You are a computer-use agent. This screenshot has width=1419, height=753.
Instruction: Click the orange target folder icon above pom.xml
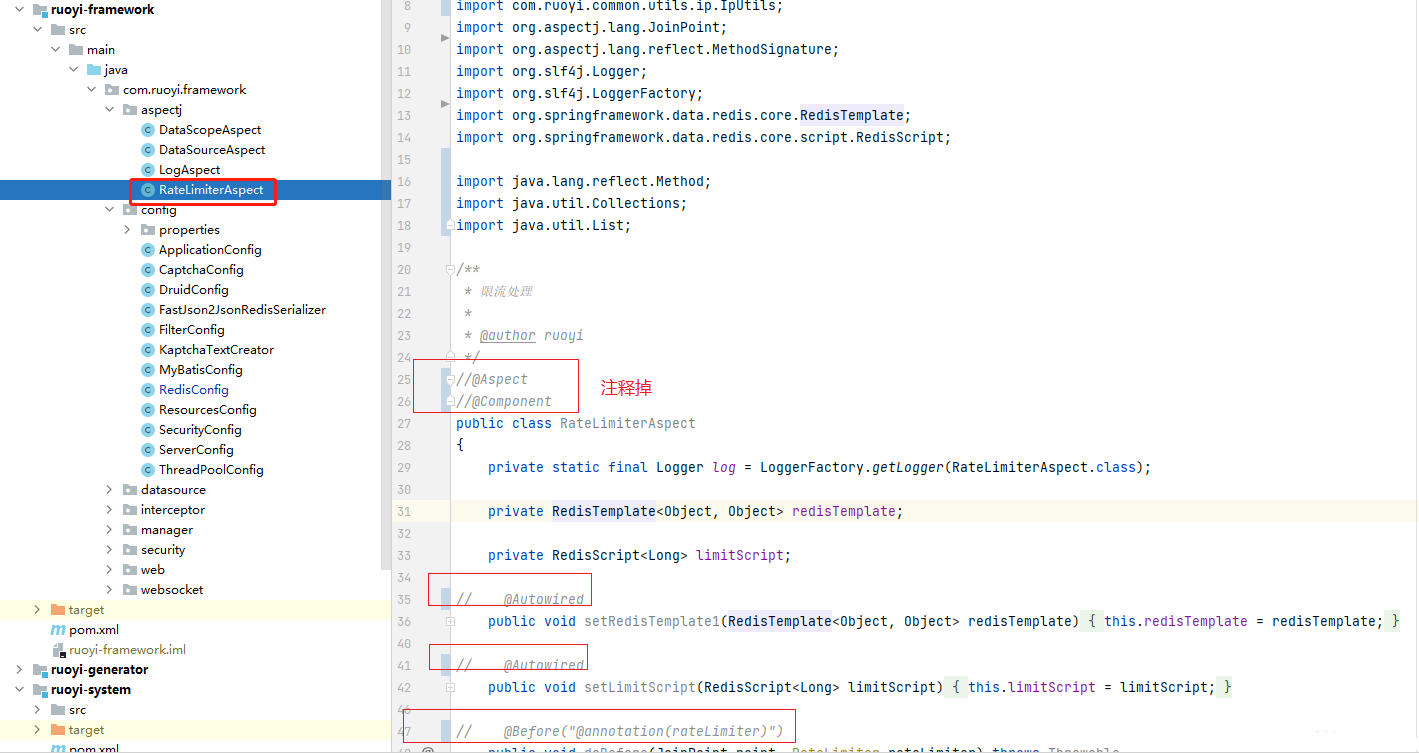point(58,610)
